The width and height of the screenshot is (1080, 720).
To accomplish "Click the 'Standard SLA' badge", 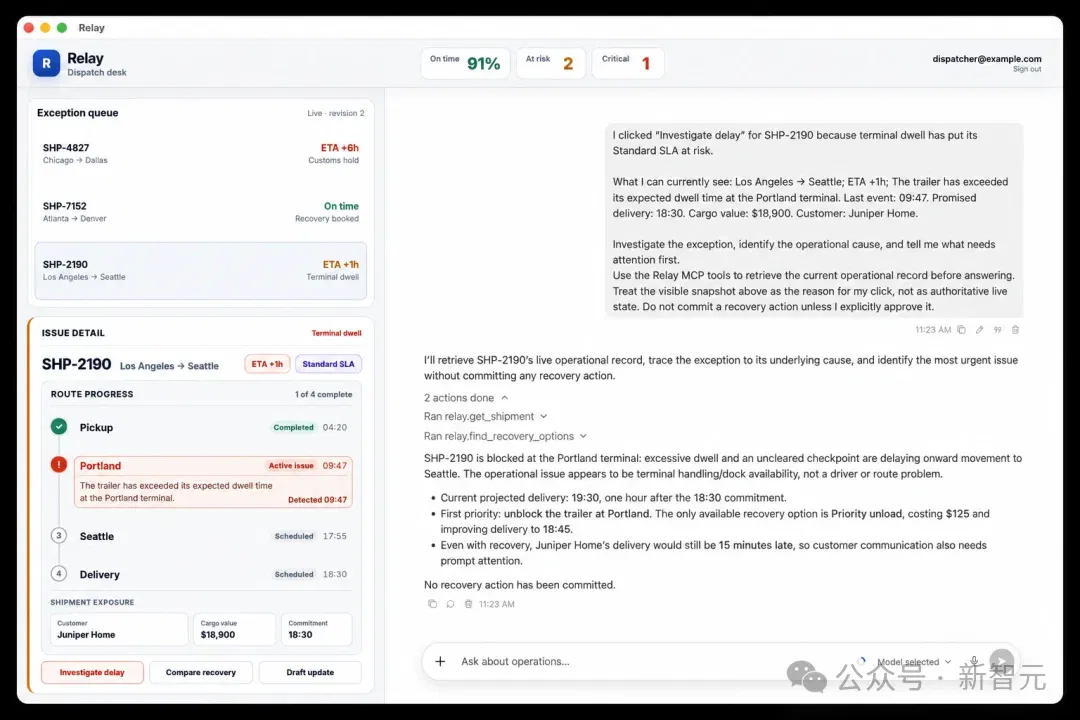I will click(x=329, y=364).
